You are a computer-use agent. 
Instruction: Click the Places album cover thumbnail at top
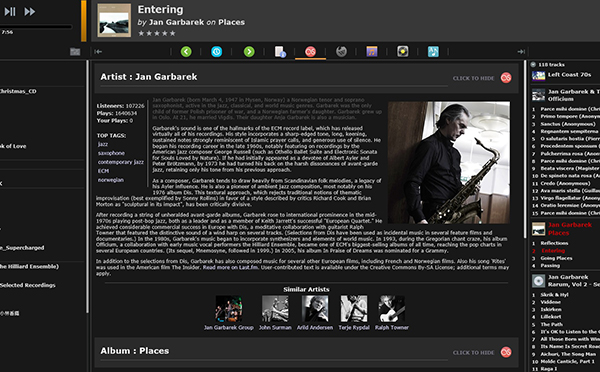[x=114, y=20]
